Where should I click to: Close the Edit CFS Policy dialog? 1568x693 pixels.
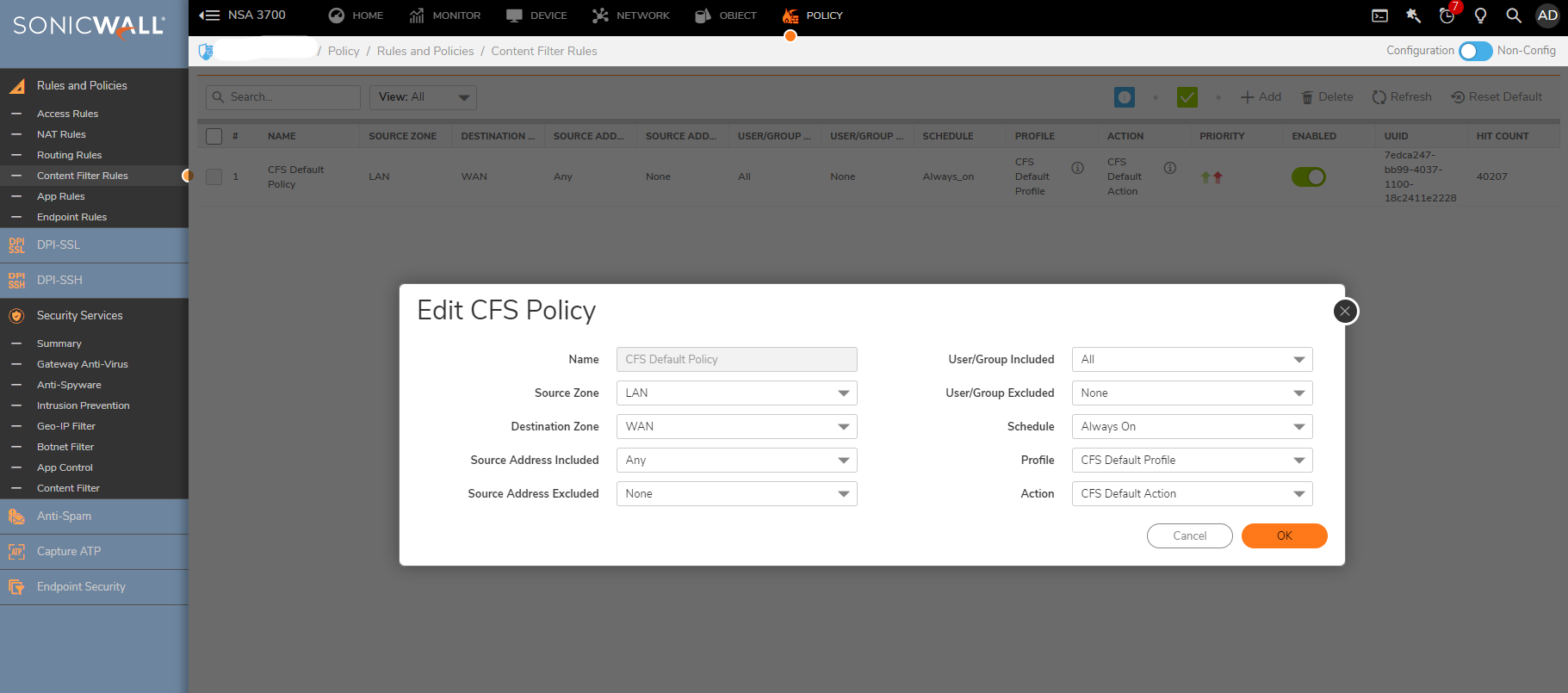click(1345, 311)
